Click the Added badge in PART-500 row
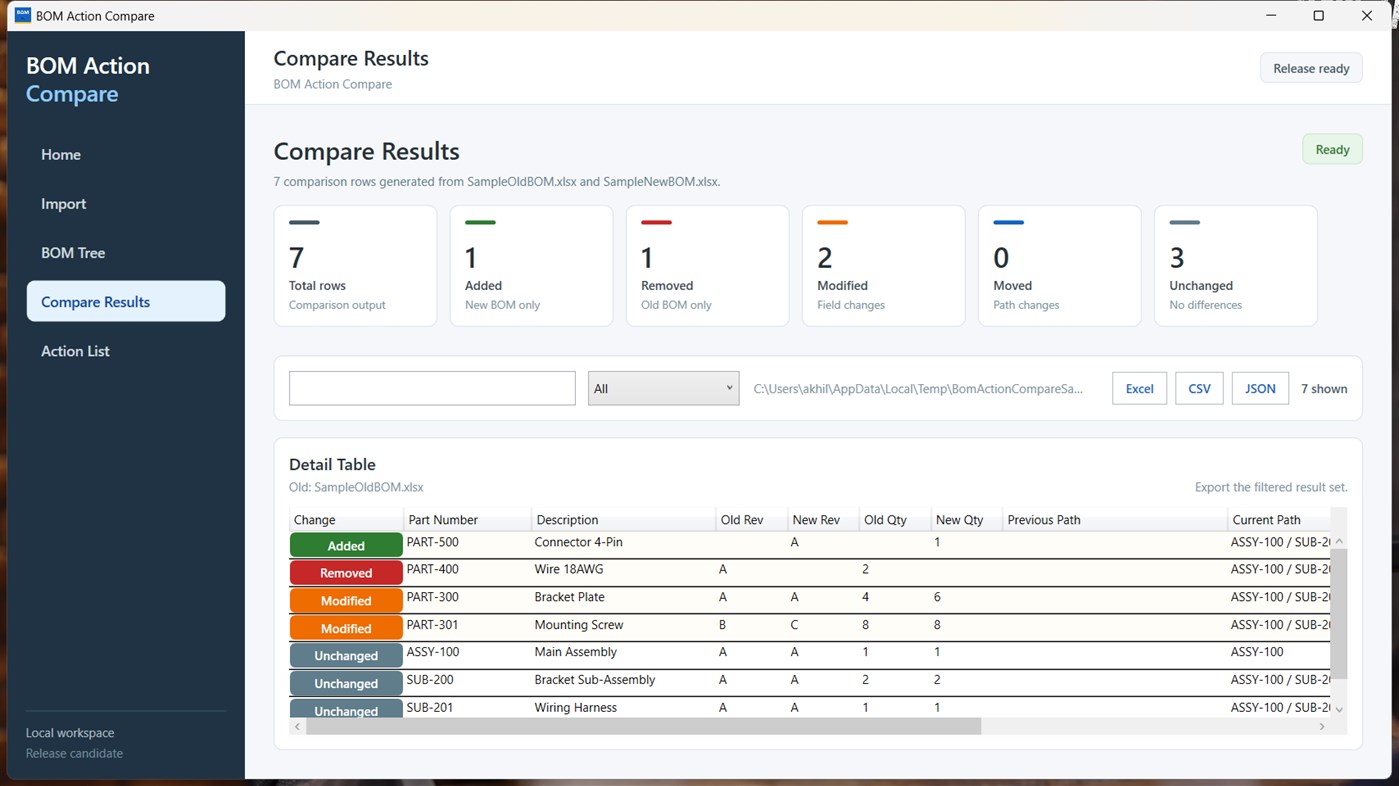The image size is (1399, 786). coord(346,545)
